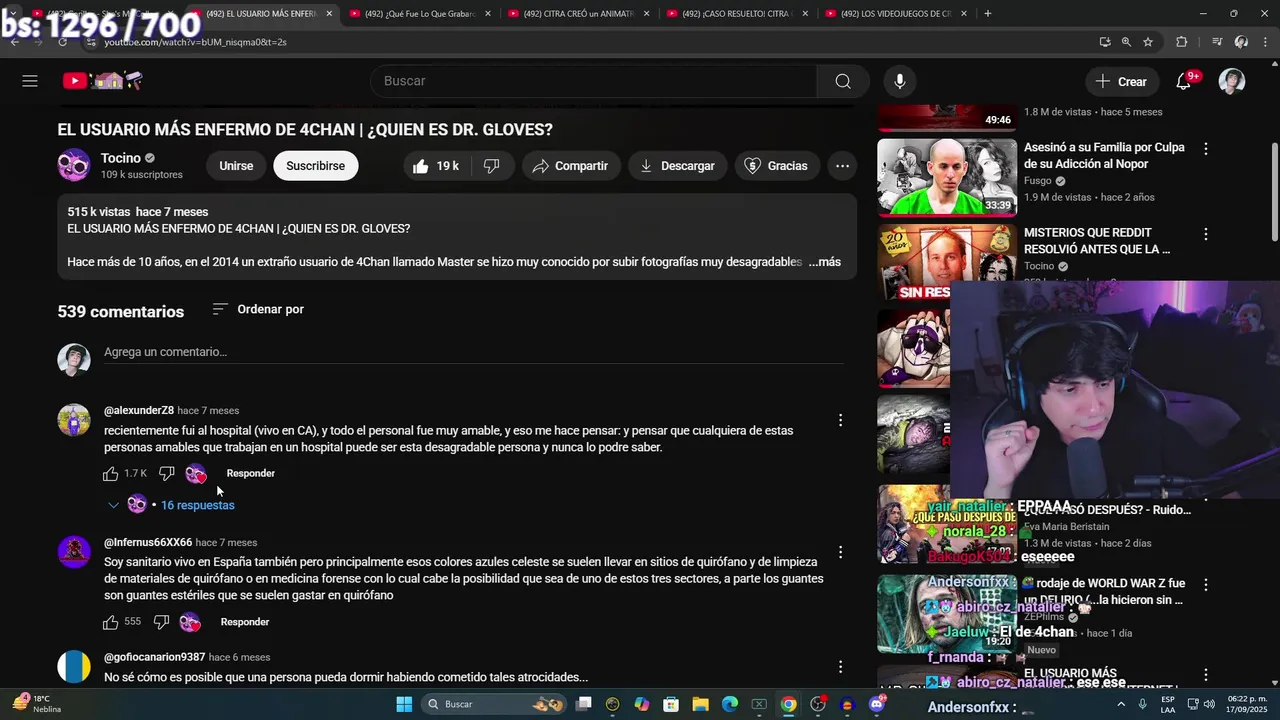
Task: Open menu for 'Asesinó a su Familia' video
Action: pos(1206,149)
